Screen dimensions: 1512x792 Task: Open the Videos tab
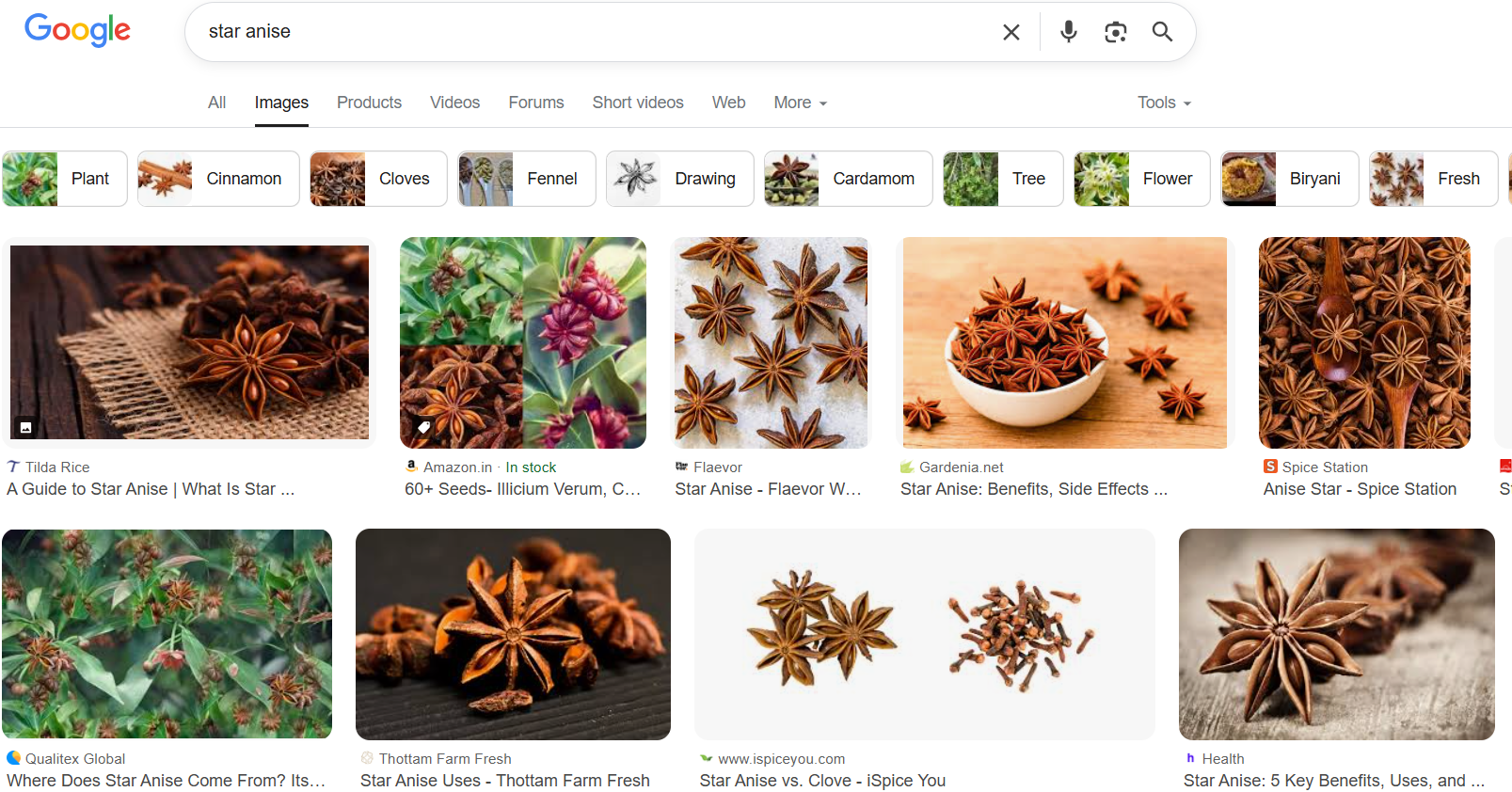click(455, 103)
